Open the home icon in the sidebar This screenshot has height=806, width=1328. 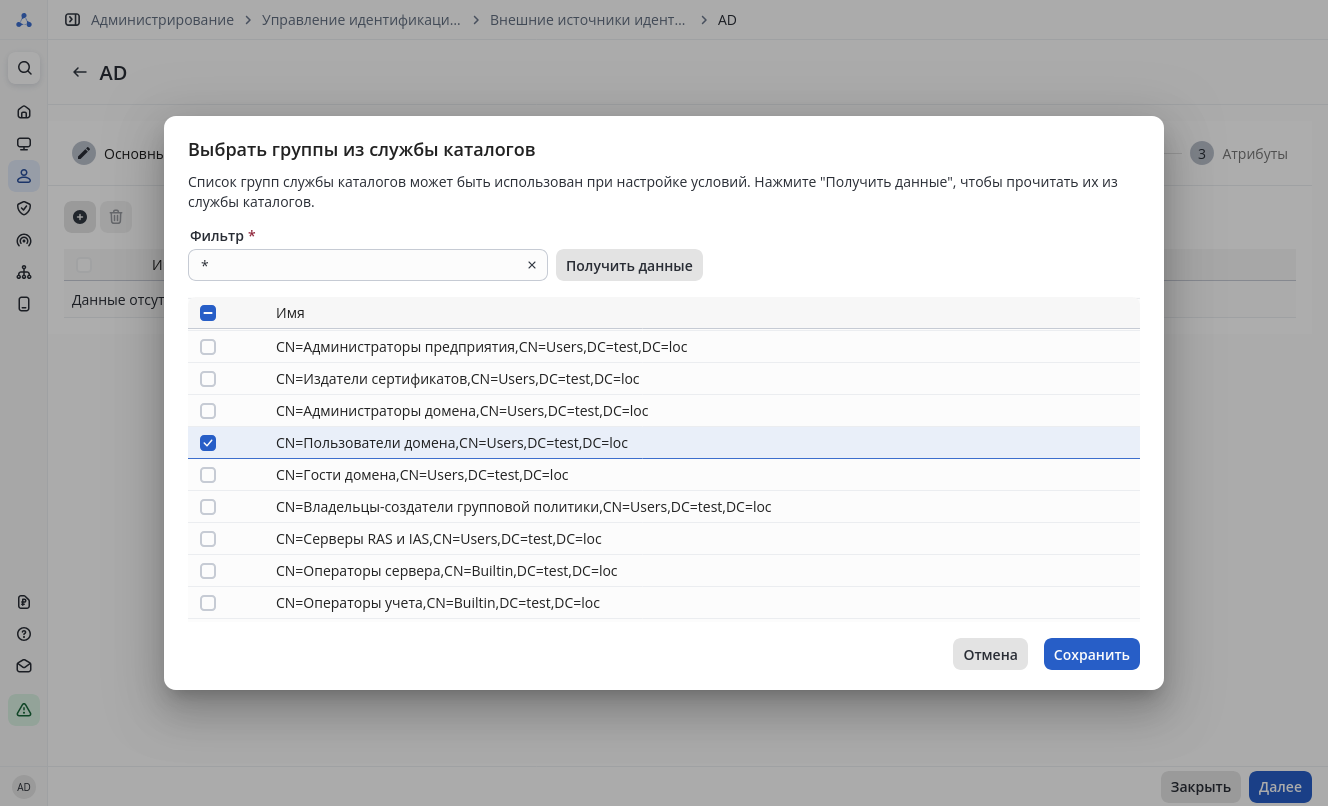(x=24, y=112)
